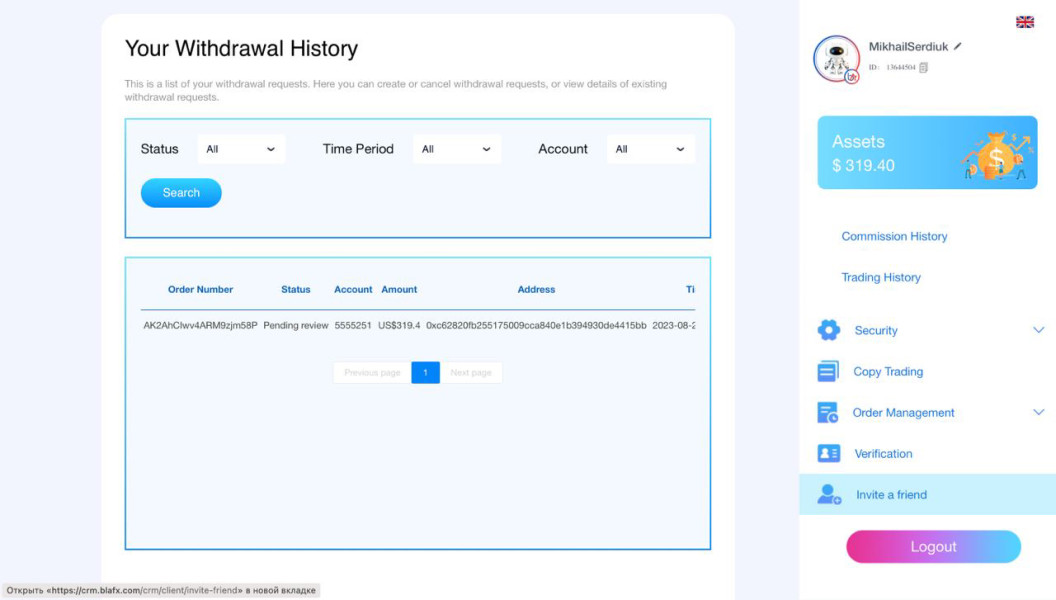Copy the user ID with the copy icon
The width and height of the screenshot is (1056, 600).
(923, 67)
